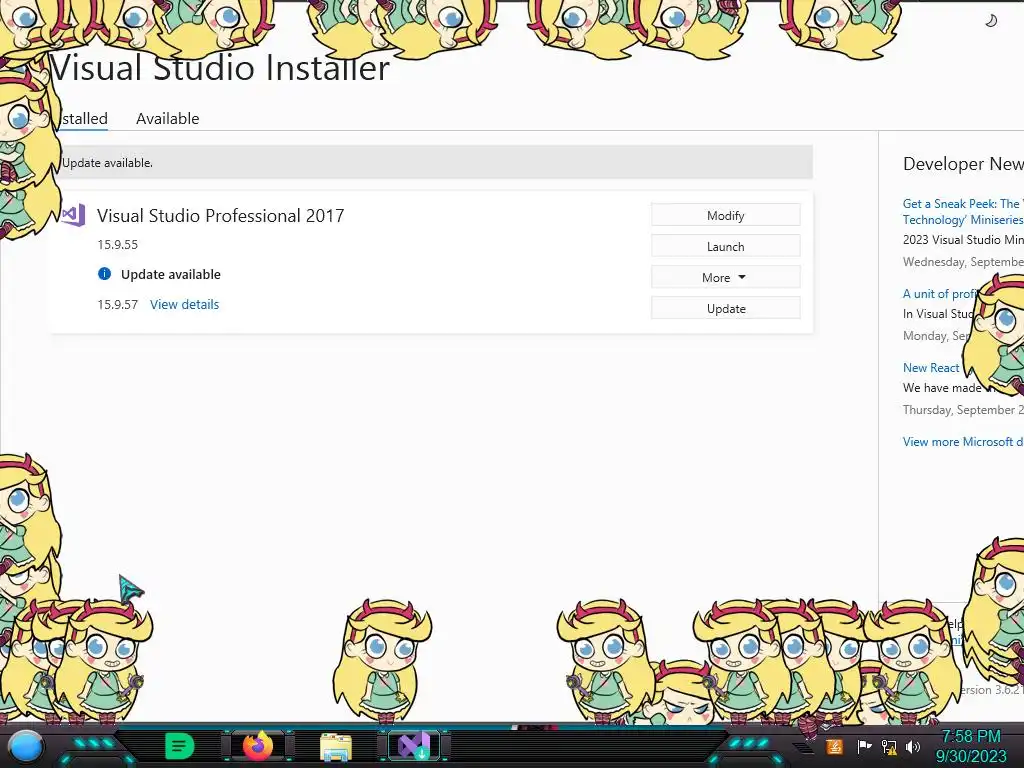Open 'A unit of profi...' news article
This screenshot has width=1024, height=768.
(x=939, y=294)
